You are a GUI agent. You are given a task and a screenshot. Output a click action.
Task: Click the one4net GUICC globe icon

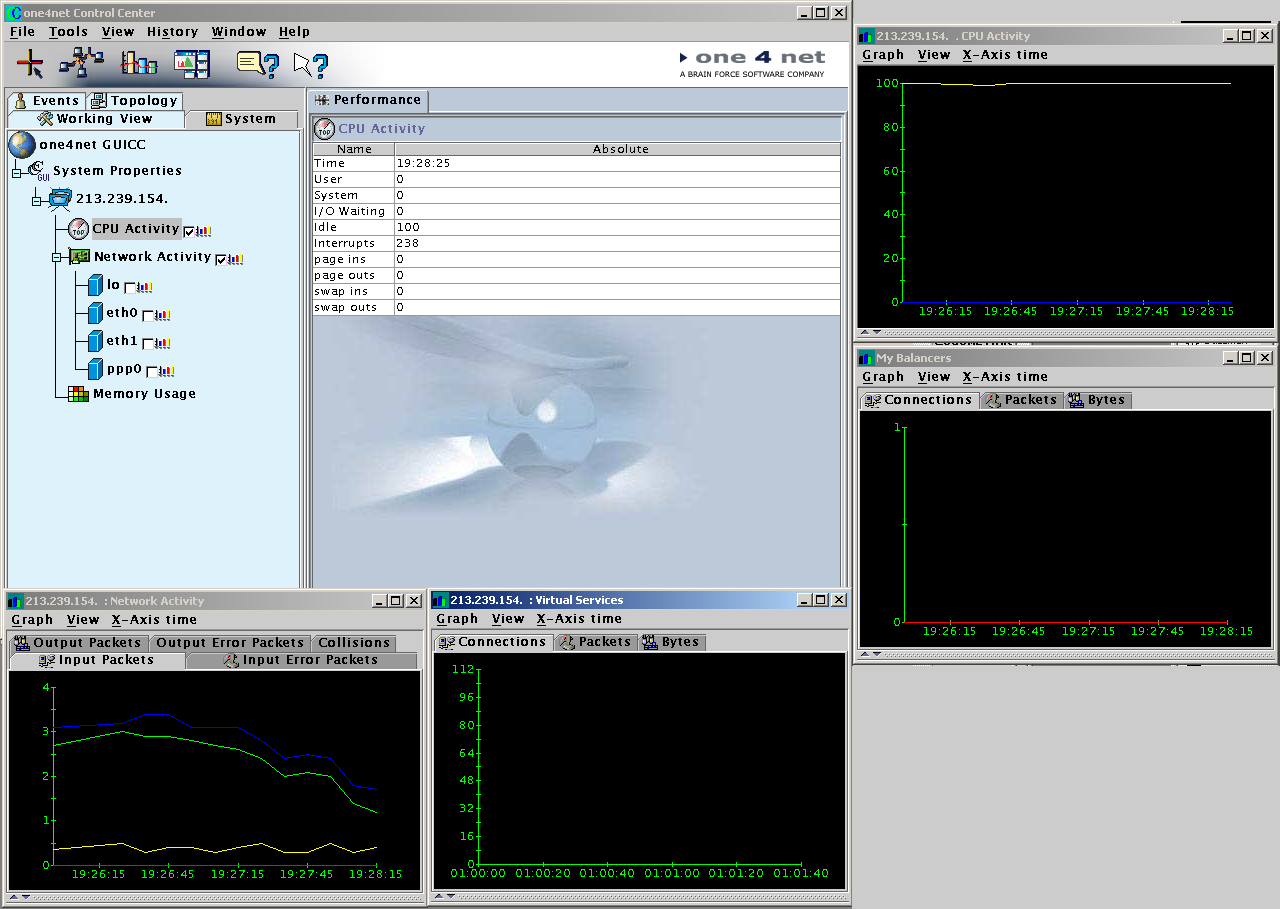coord(22,145)
